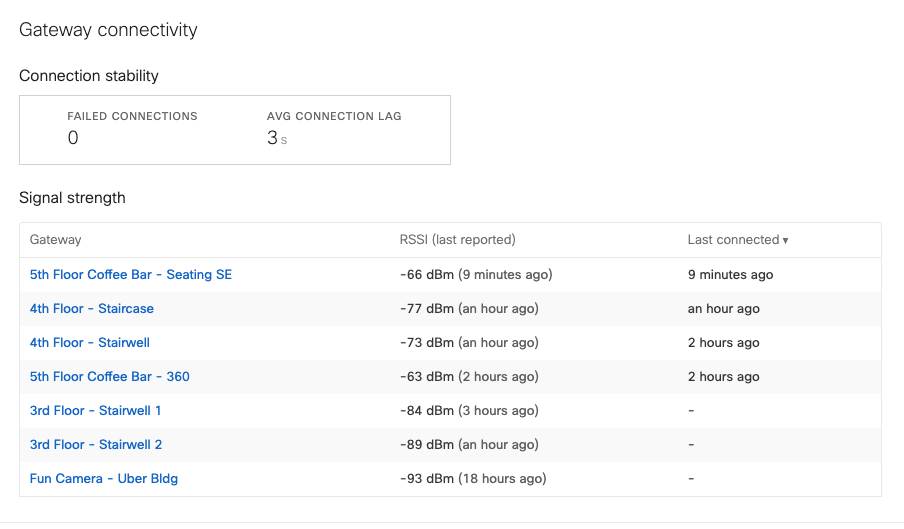Click the Signal strength section heading
The height and width of the screenshot is (529, 904).
pos(72,198)
